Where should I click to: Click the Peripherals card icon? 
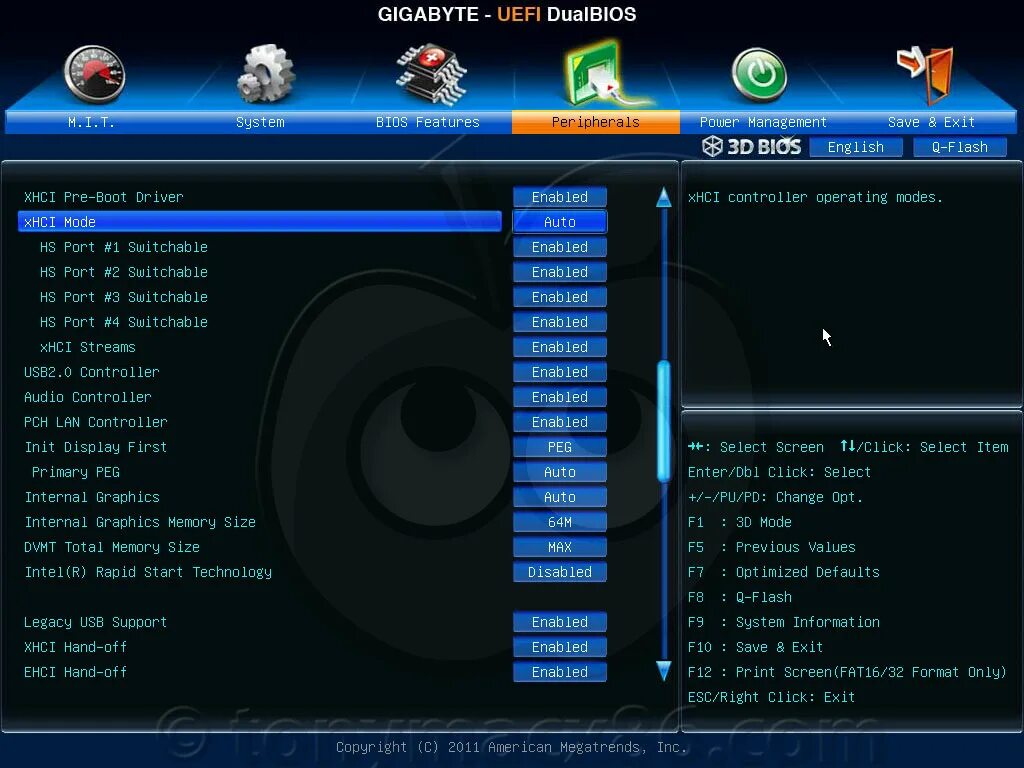[595, 72]
